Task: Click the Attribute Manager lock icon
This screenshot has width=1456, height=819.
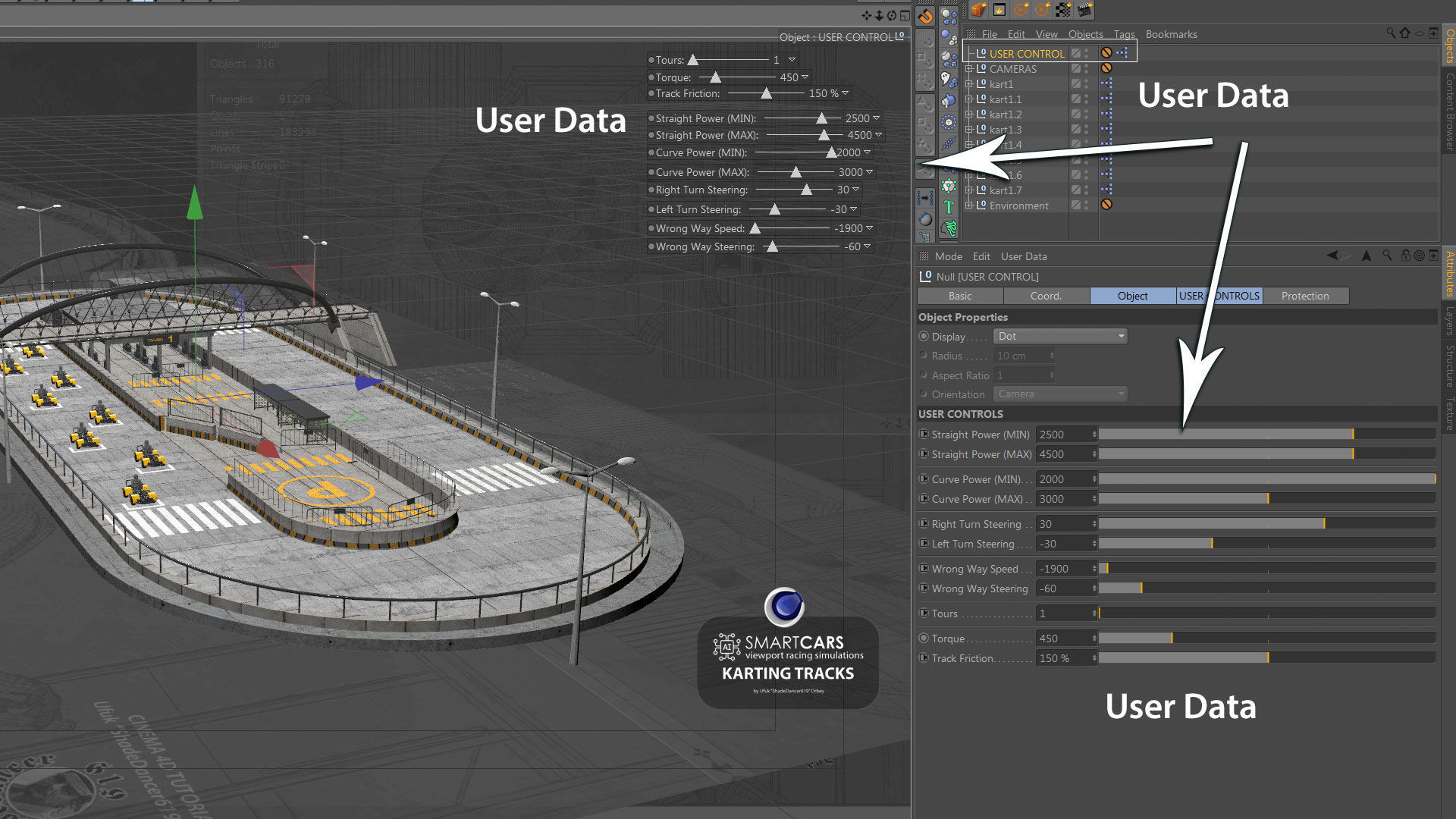Action: click(1405, 256)
